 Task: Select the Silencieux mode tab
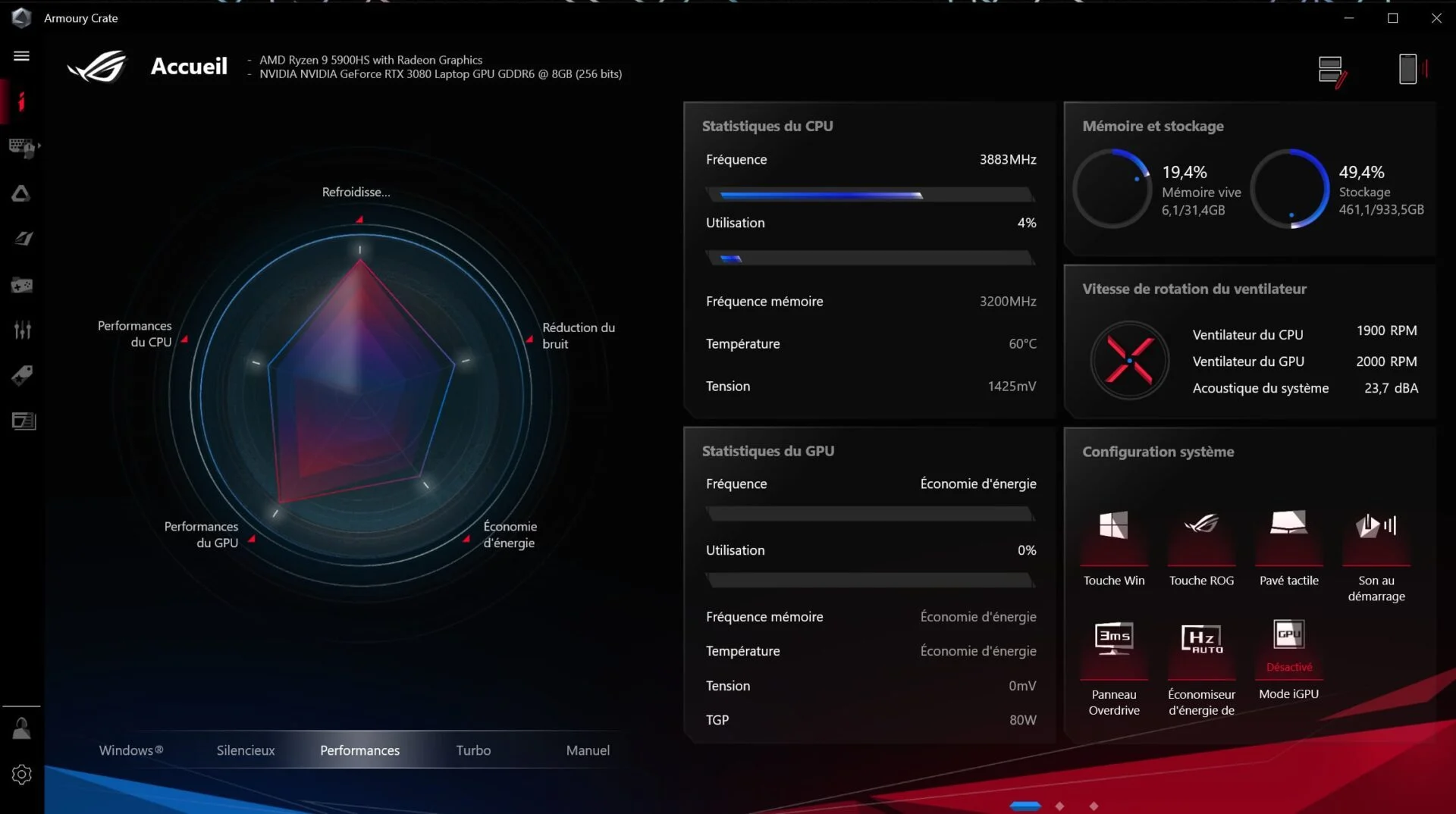tap(245, 750)
